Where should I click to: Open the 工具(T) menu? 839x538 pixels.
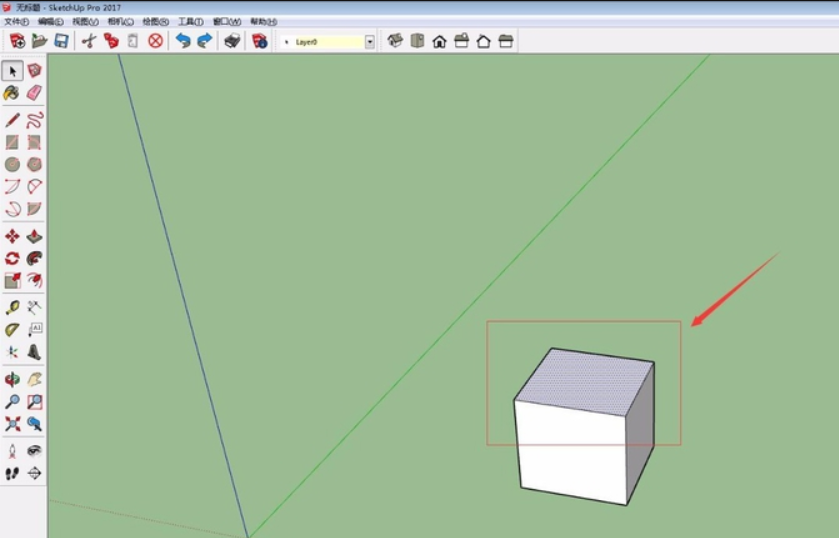190,21
